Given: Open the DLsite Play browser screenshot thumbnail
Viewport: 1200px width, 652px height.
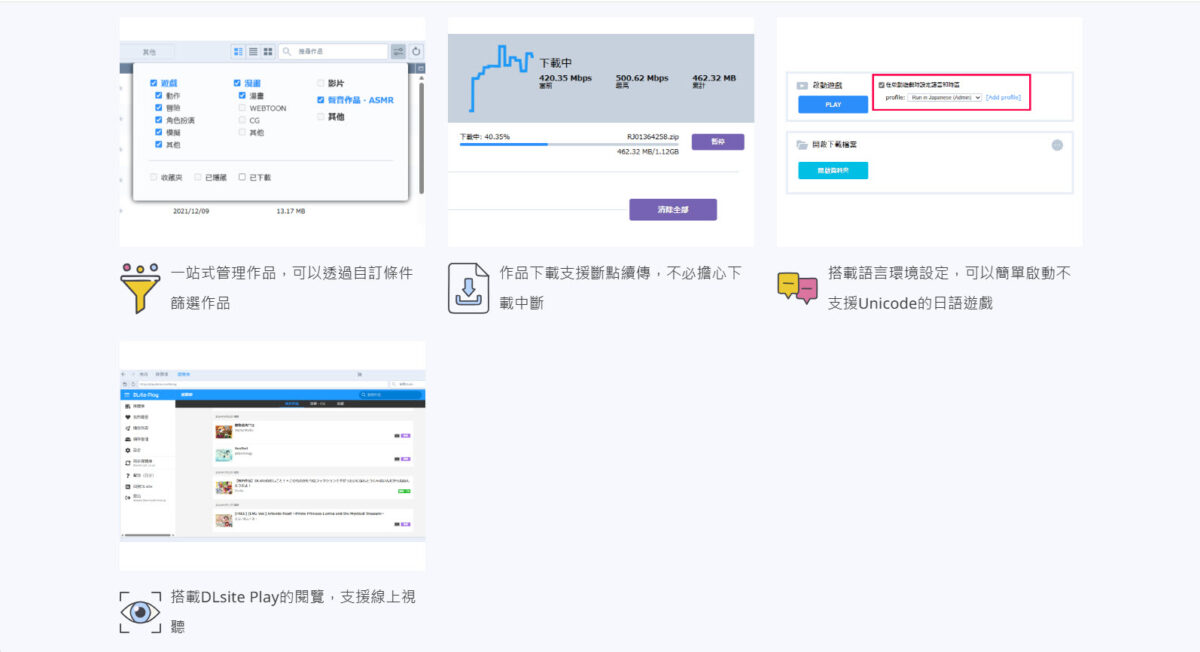Looking at the screenshot, I should coord(272,455).
